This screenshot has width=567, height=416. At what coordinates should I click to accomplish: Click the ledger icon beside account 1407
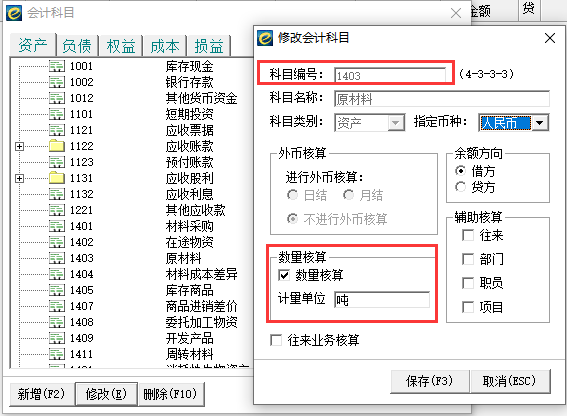coord(57,306)
